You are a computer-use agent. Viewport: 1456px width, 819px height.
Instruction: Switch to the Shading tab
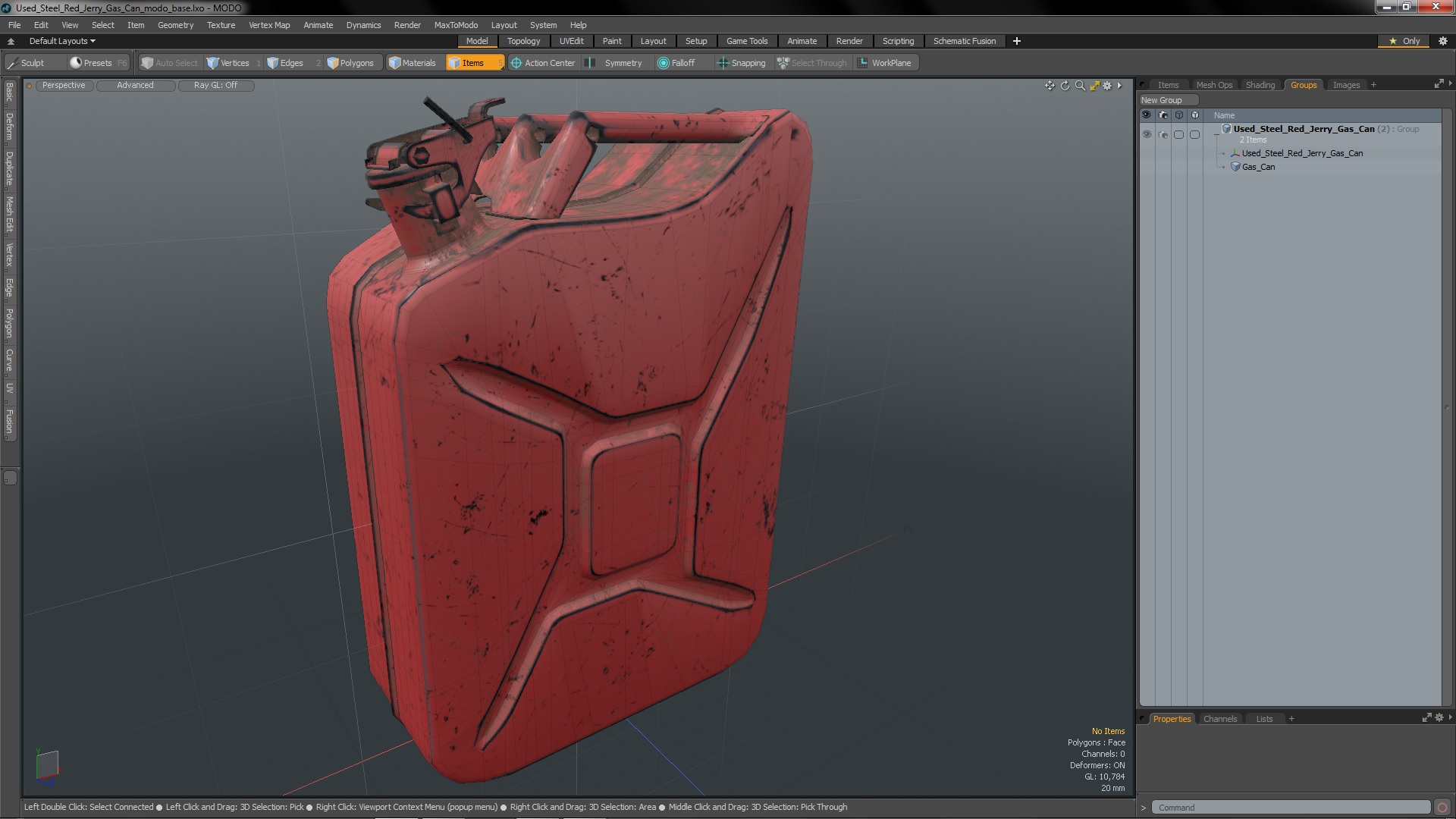[x=1260, y=85]
